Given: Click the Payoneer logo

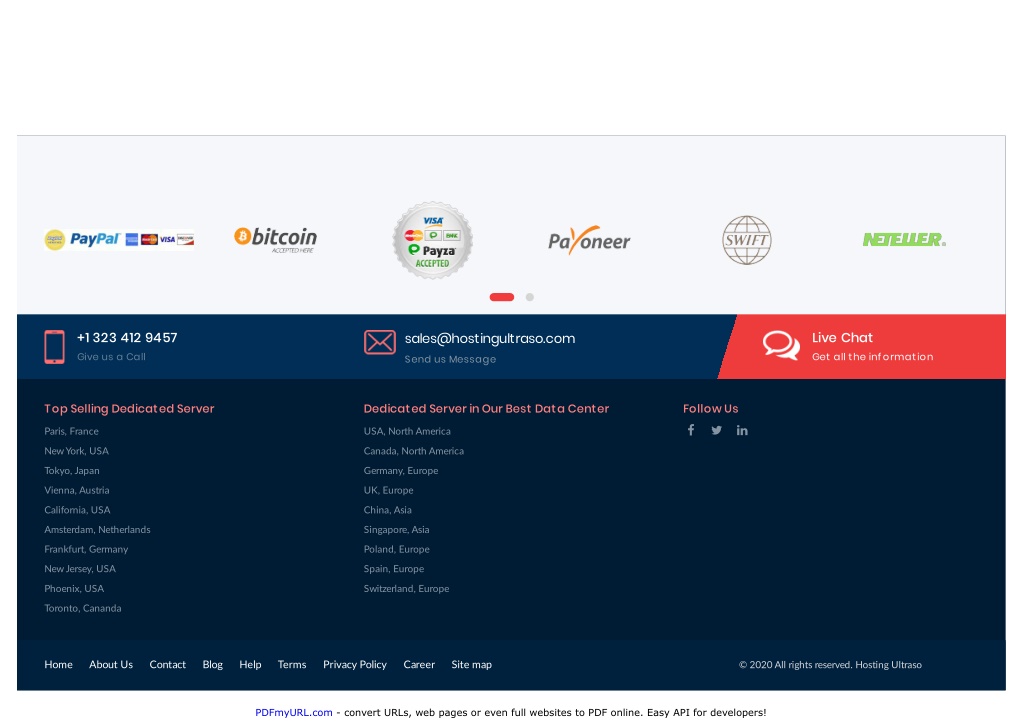Looking at the screenshot, I should [x=589, y=240].
